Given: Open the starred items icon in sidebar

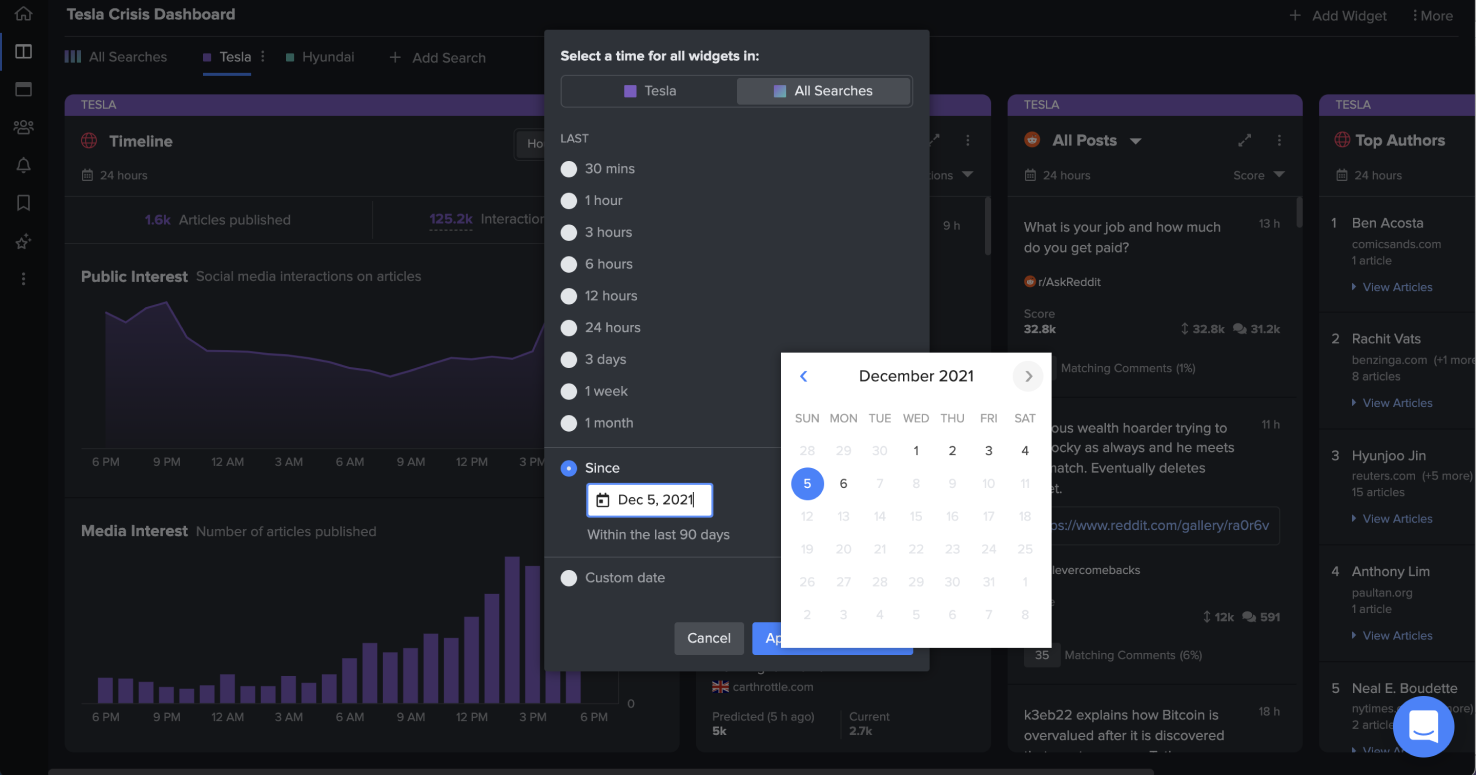Looking at the screenshot, I should [x=23, y=242].
